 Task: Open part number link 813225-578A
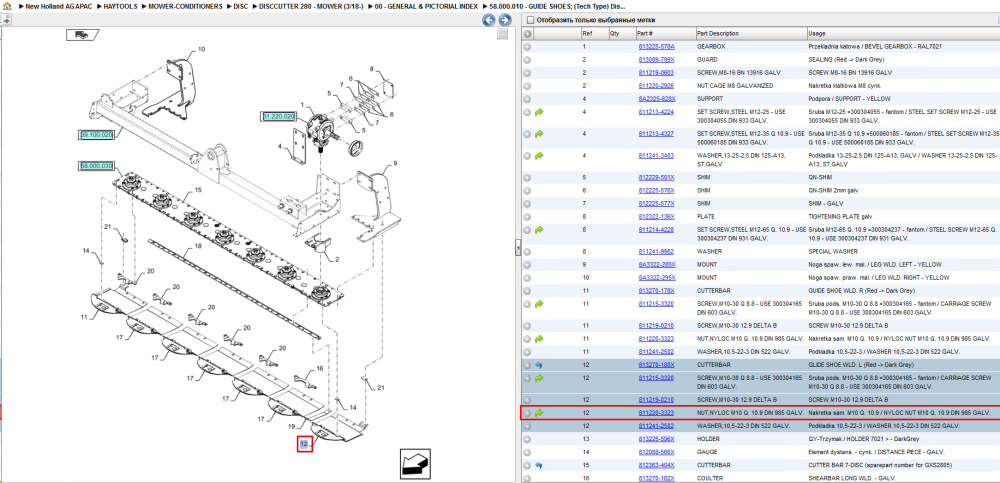tap(656, 47)
